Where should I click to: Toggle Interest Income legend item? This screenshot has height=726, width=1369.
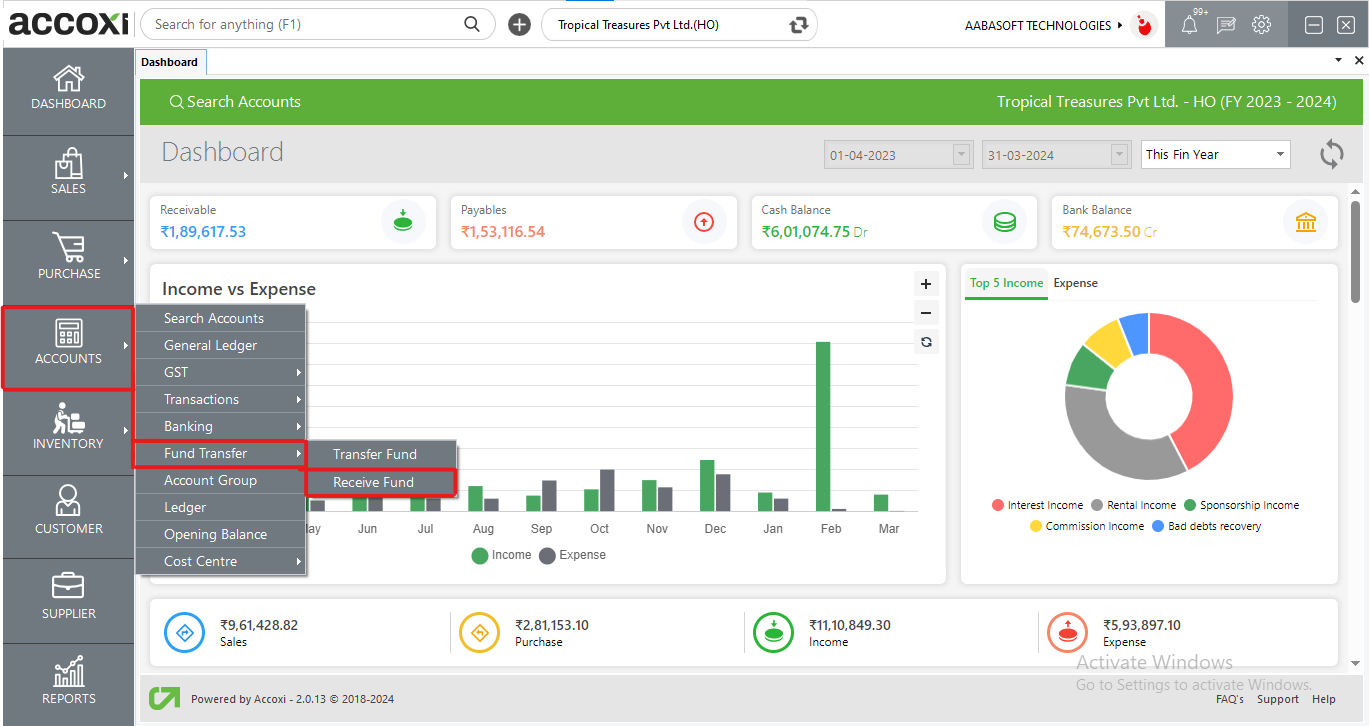1037,506
